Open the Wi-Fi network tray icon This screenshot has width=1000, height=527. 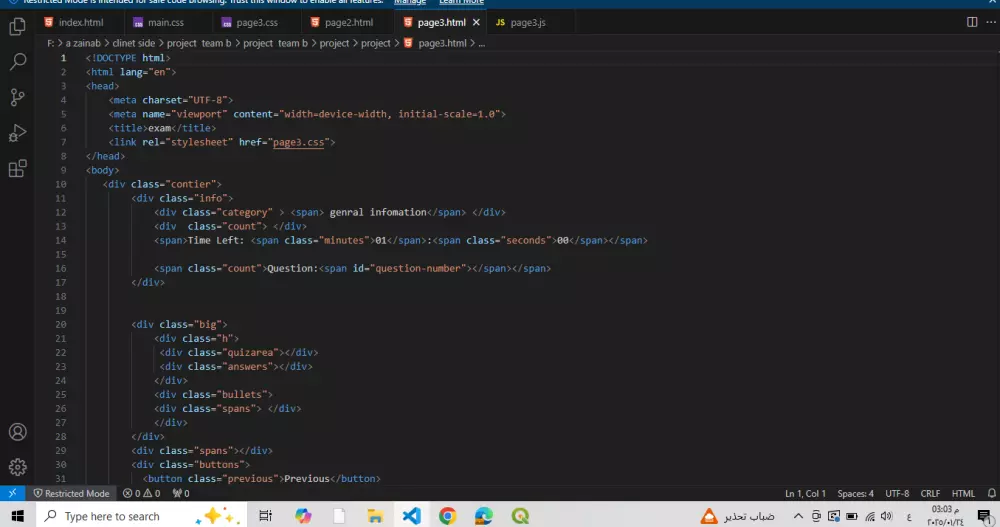(x=870, y=516)
